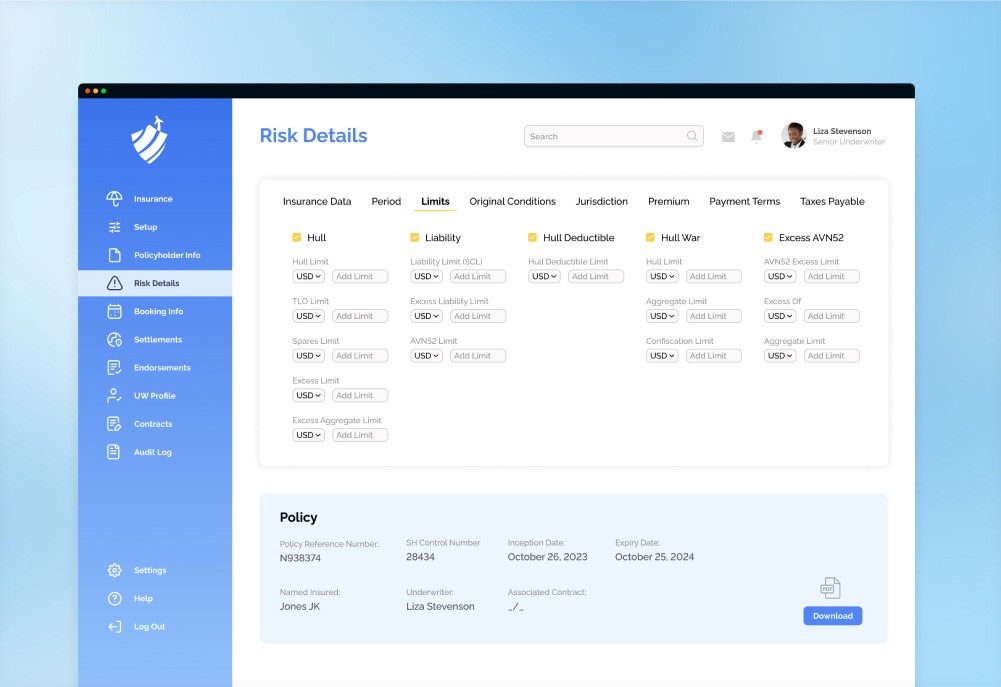Click the Download button
Viewport: 1001px width, 687px height.
832,616
